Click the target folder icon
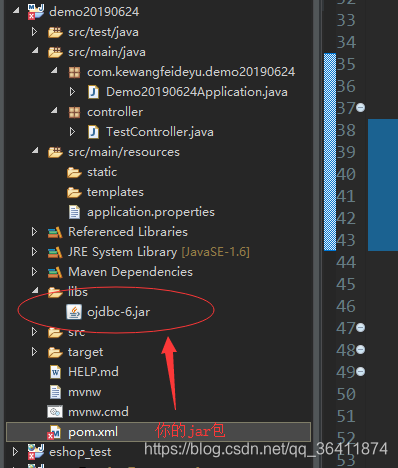 pos(55,352)
